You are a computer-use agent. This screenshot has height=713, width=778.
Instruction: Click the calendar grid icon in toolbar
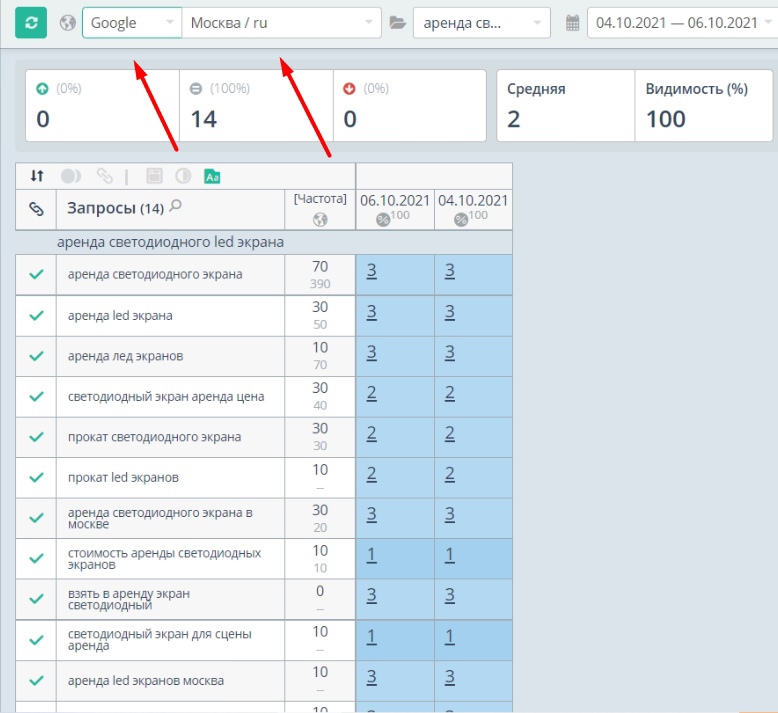[154, 176]
